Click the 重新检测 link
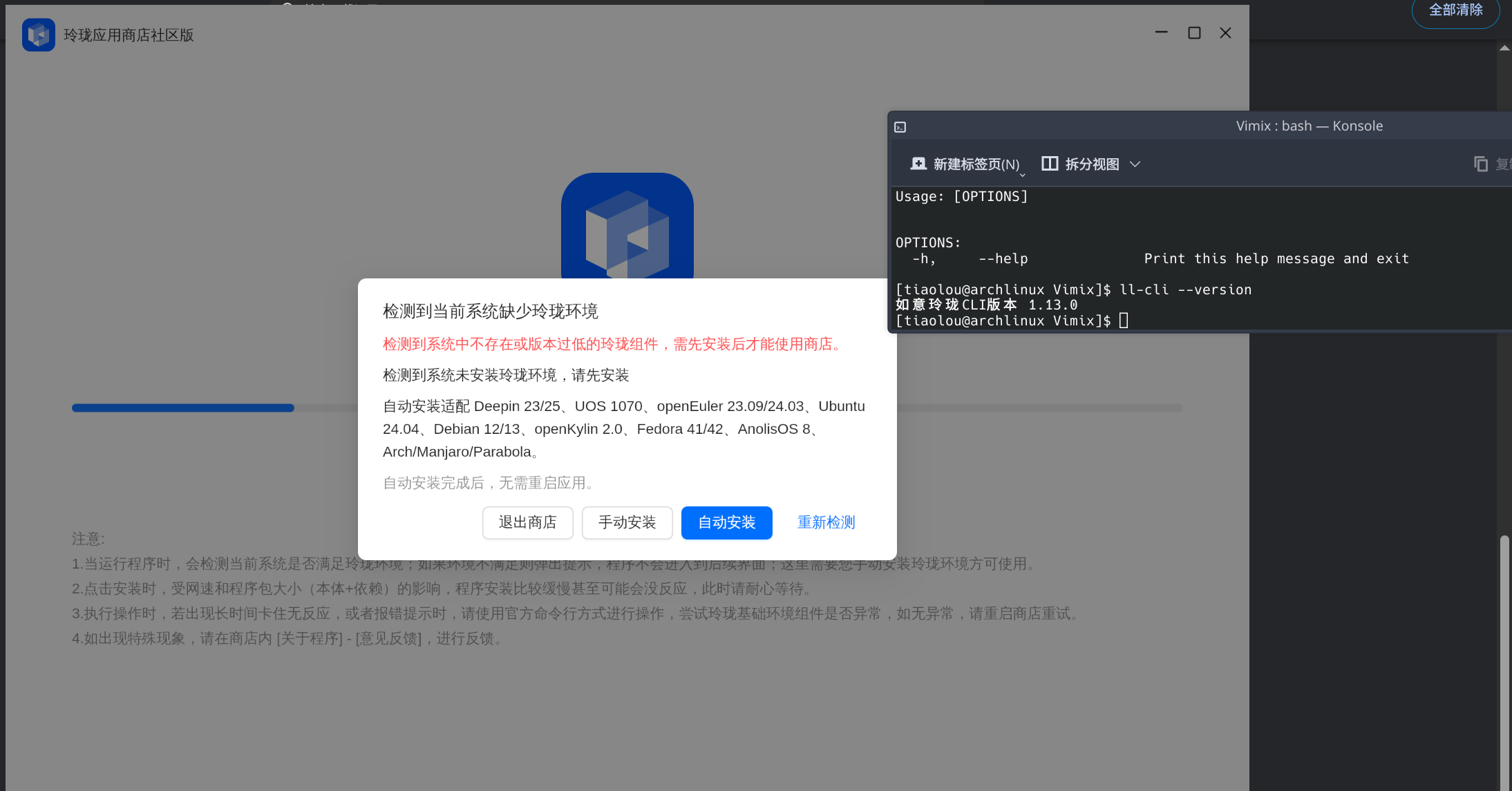Viewport: 1512px width, 791px height. tap(826, 522)
